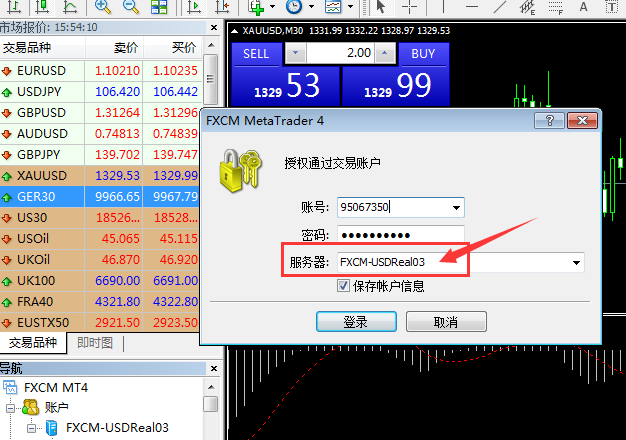This screenshot has height=440, width=626.
Task: Select the UK100 row in market watch
Action: 100,281
